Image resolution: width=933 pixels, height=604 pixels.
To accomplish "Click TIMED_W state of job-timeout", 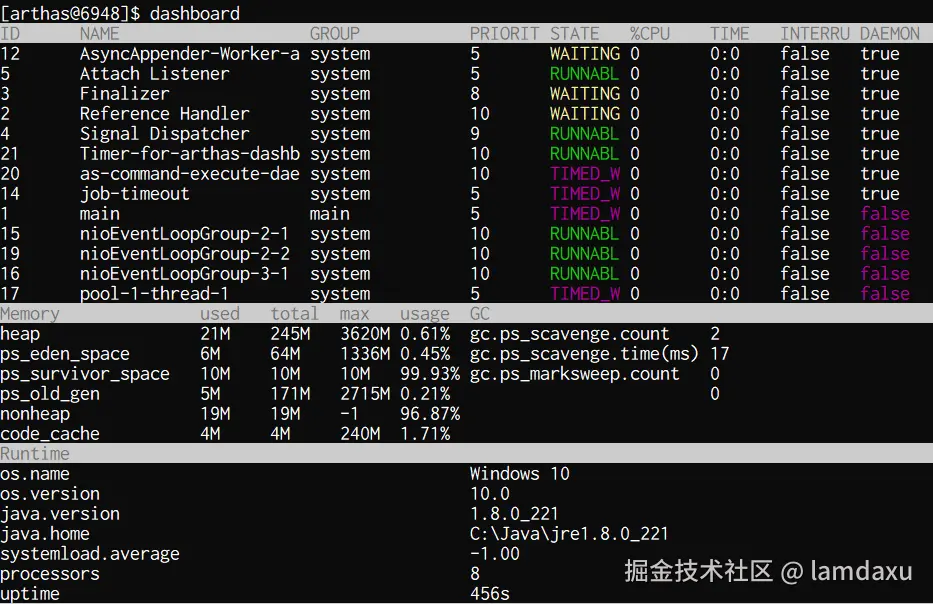I will [584, 194].
